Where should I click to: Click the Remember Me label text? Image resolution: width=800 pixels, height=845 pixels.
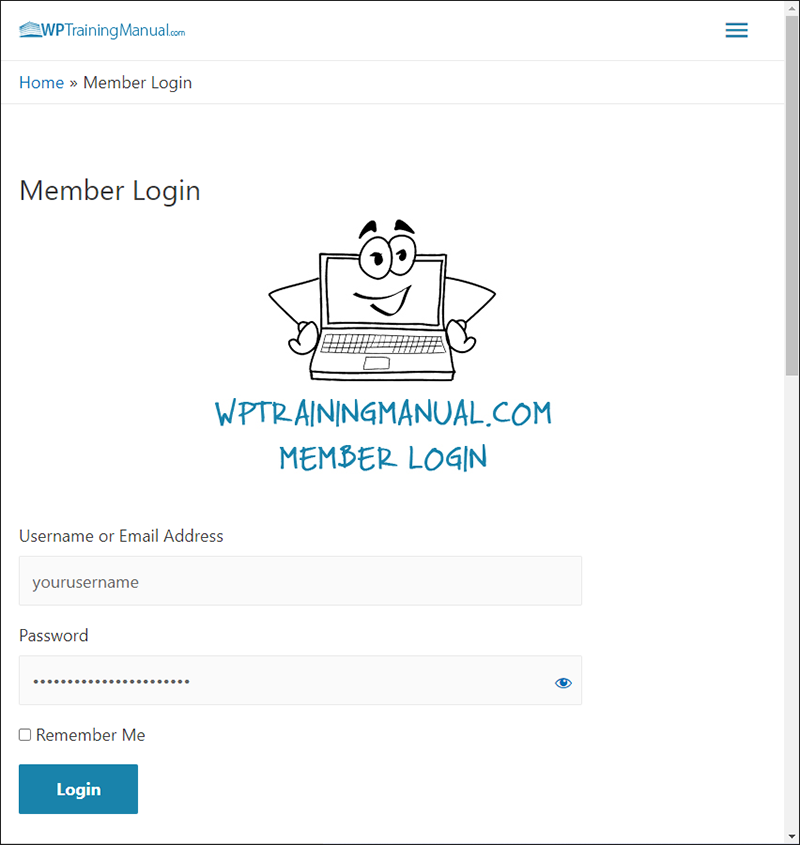coord(91,735)
